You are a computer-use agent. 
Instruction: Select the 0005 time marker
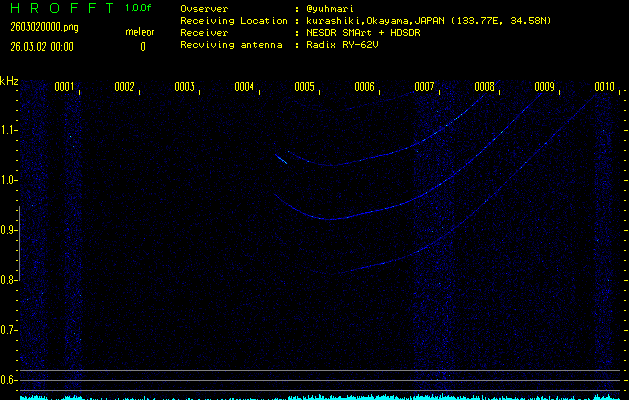(305, 87)
